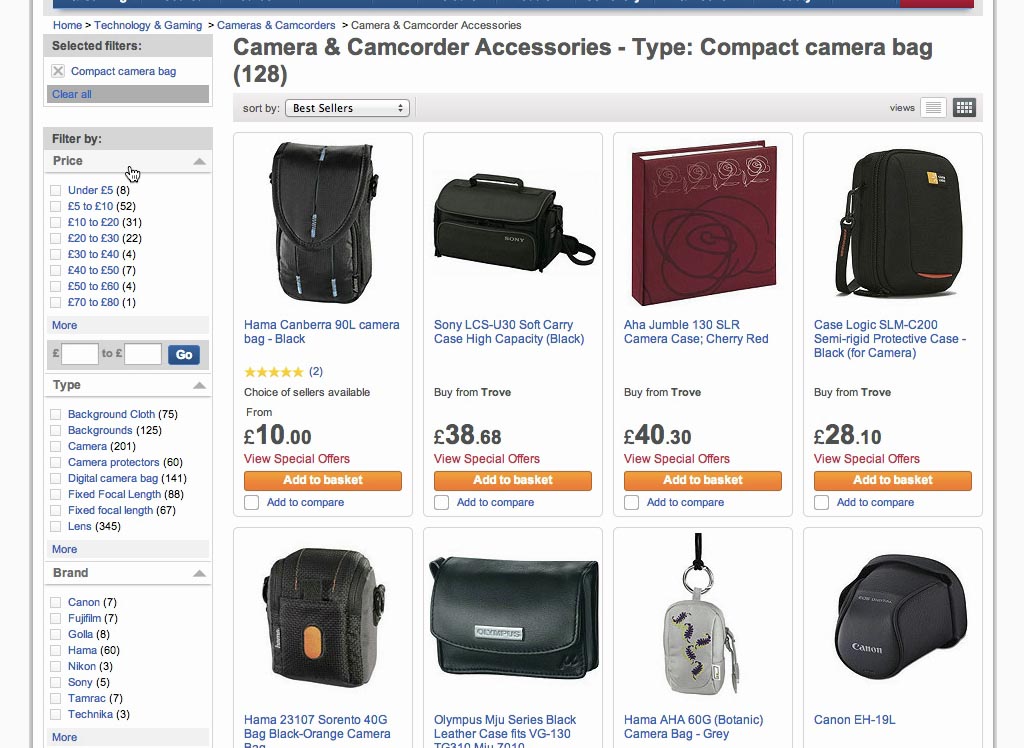The width and height of the screenshot is (1024, 748).
Task: Go to Technology & Gaming breadcrumb
Action: [148, 25]
